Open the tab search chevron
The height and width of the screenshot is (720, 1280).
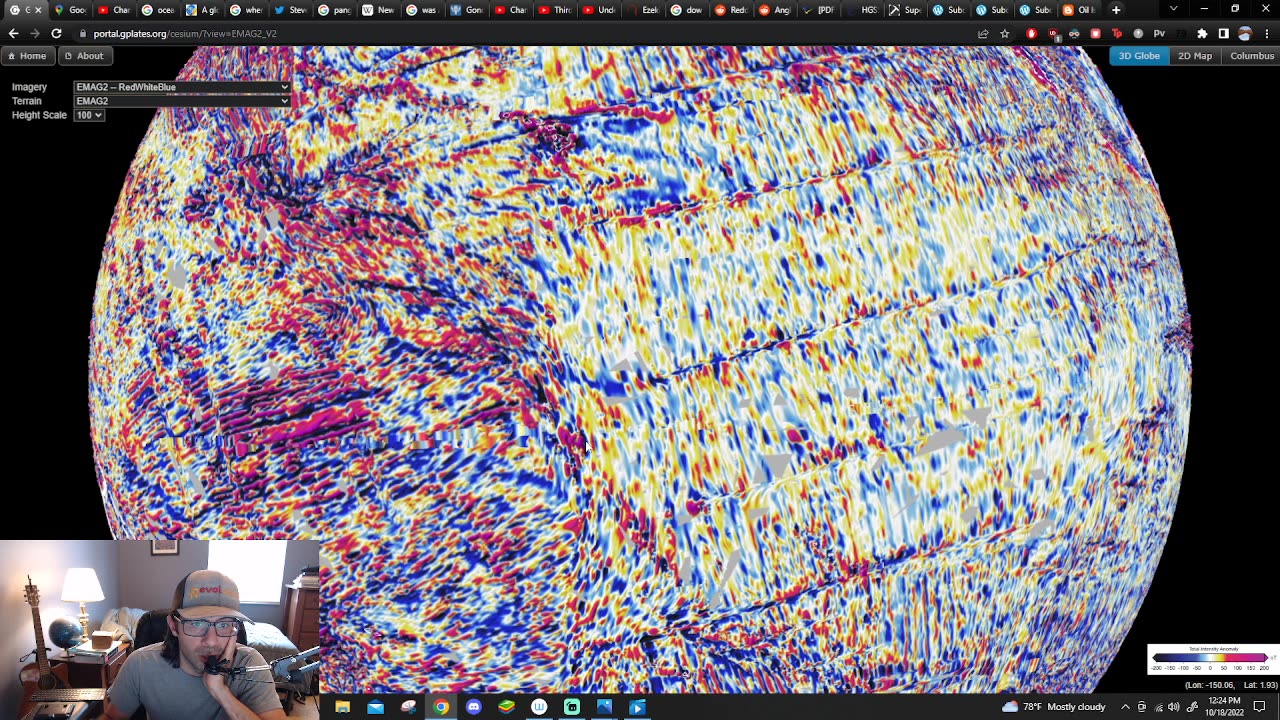[1173, 9]
